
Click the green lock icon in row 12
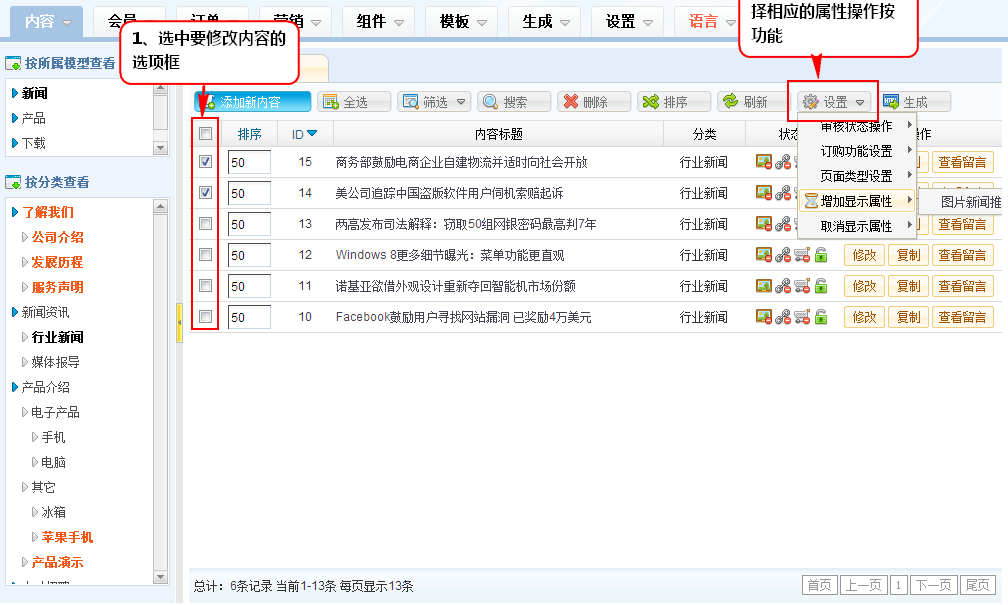tap(821, 255)
